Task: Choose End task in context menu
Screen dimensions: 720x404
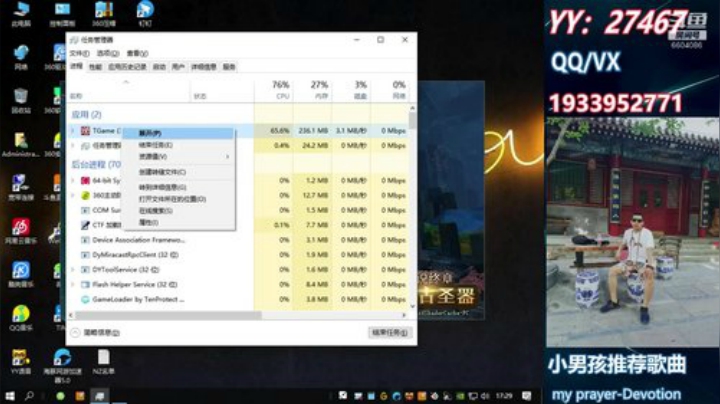Action: [x=178, y=145]
